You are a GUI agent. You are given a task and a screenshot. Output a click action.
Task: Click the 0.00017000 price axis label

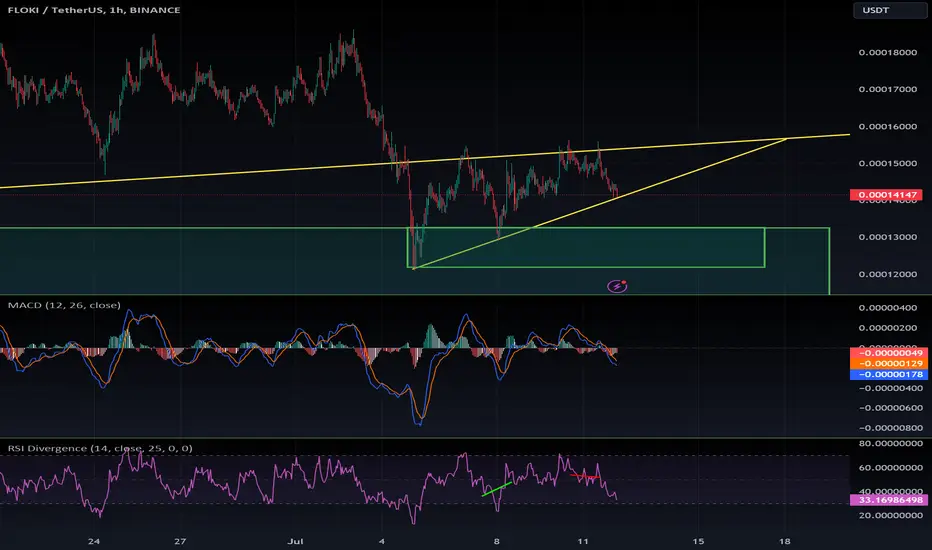click(887, 89)
